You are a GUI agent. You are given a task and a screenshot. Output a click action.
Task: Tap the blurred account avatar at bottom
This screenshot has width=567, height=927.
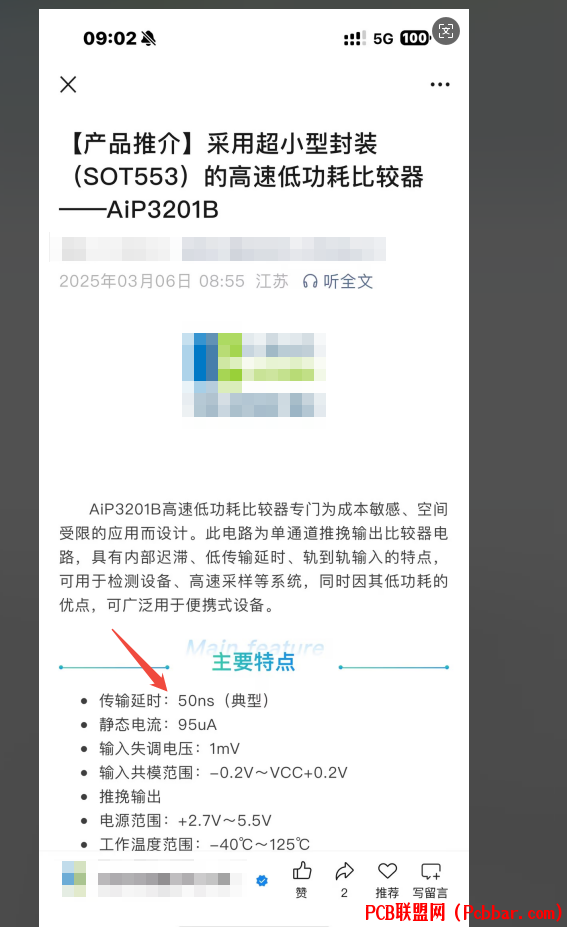[x=74, y=879]
